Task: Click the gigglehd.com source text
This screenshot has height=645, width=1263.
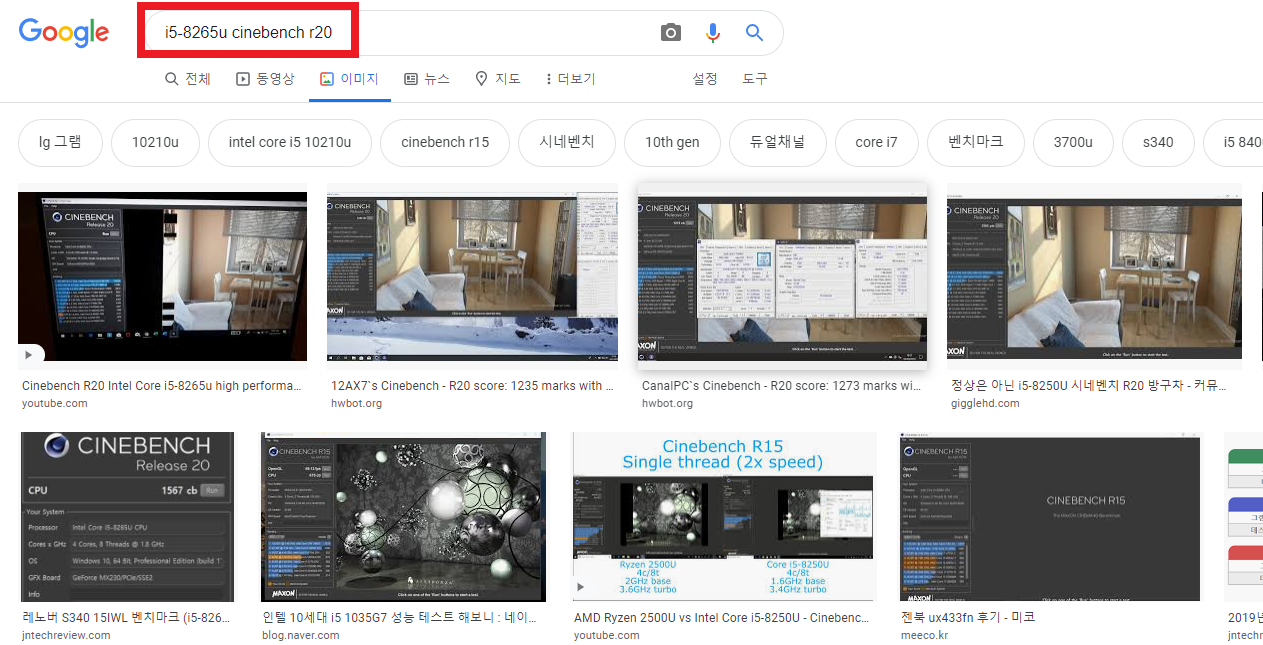Action: [x=985, y=403]
